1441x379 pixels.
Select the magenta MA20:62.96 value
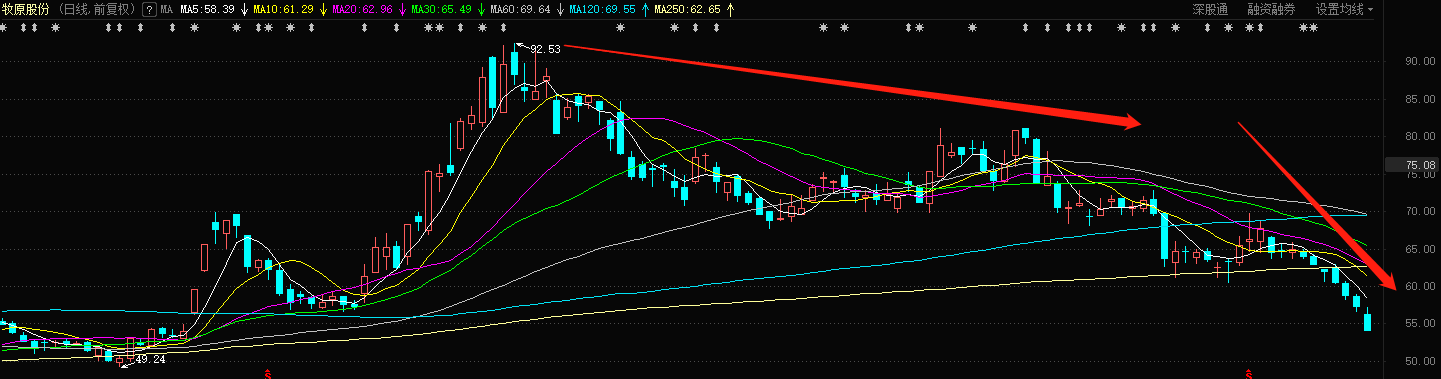coord(361,9)
